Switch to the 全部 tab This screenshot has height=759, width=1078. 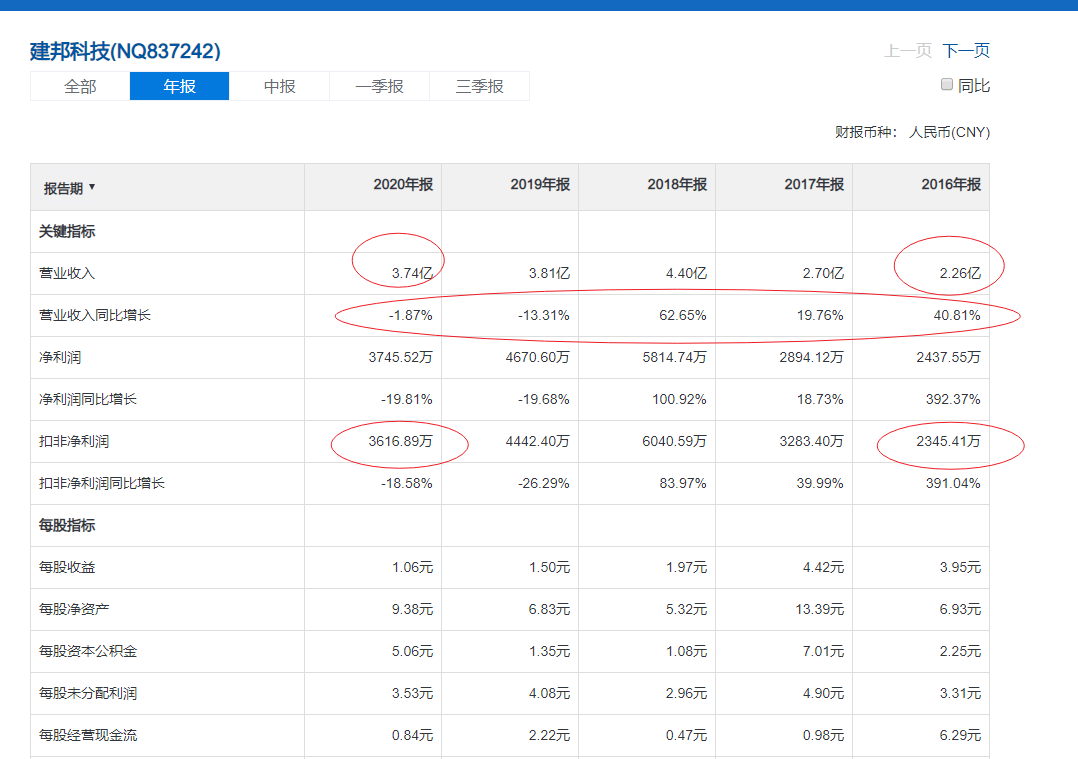(80, 86)
